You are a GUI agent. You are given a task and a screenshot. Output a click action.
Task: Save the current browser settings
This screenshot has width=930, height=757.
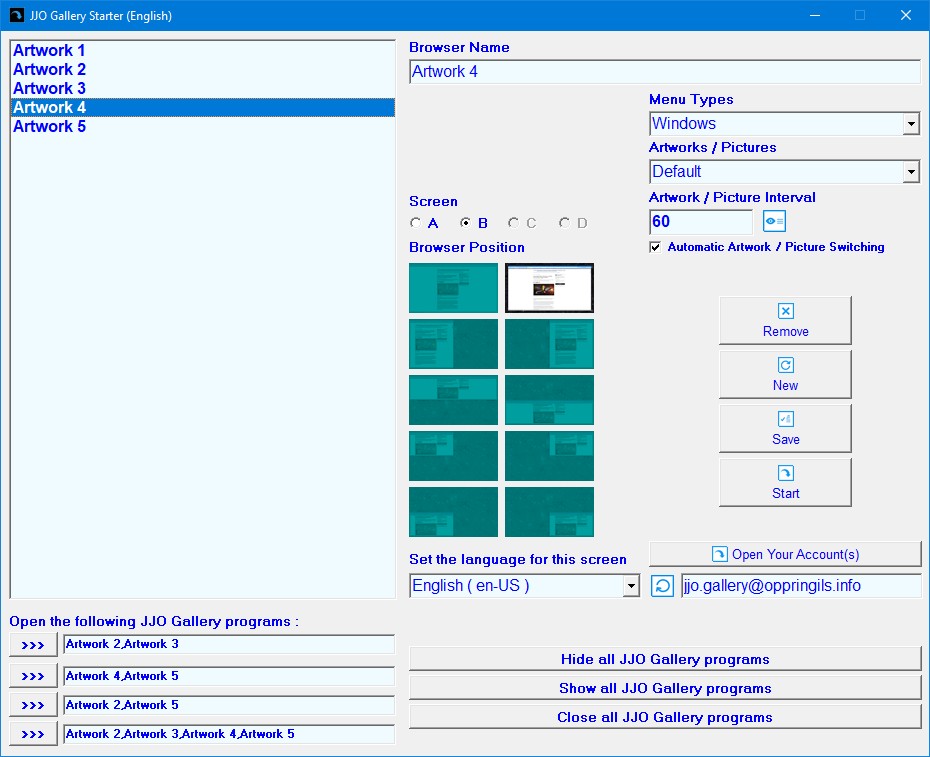(785, 429)
